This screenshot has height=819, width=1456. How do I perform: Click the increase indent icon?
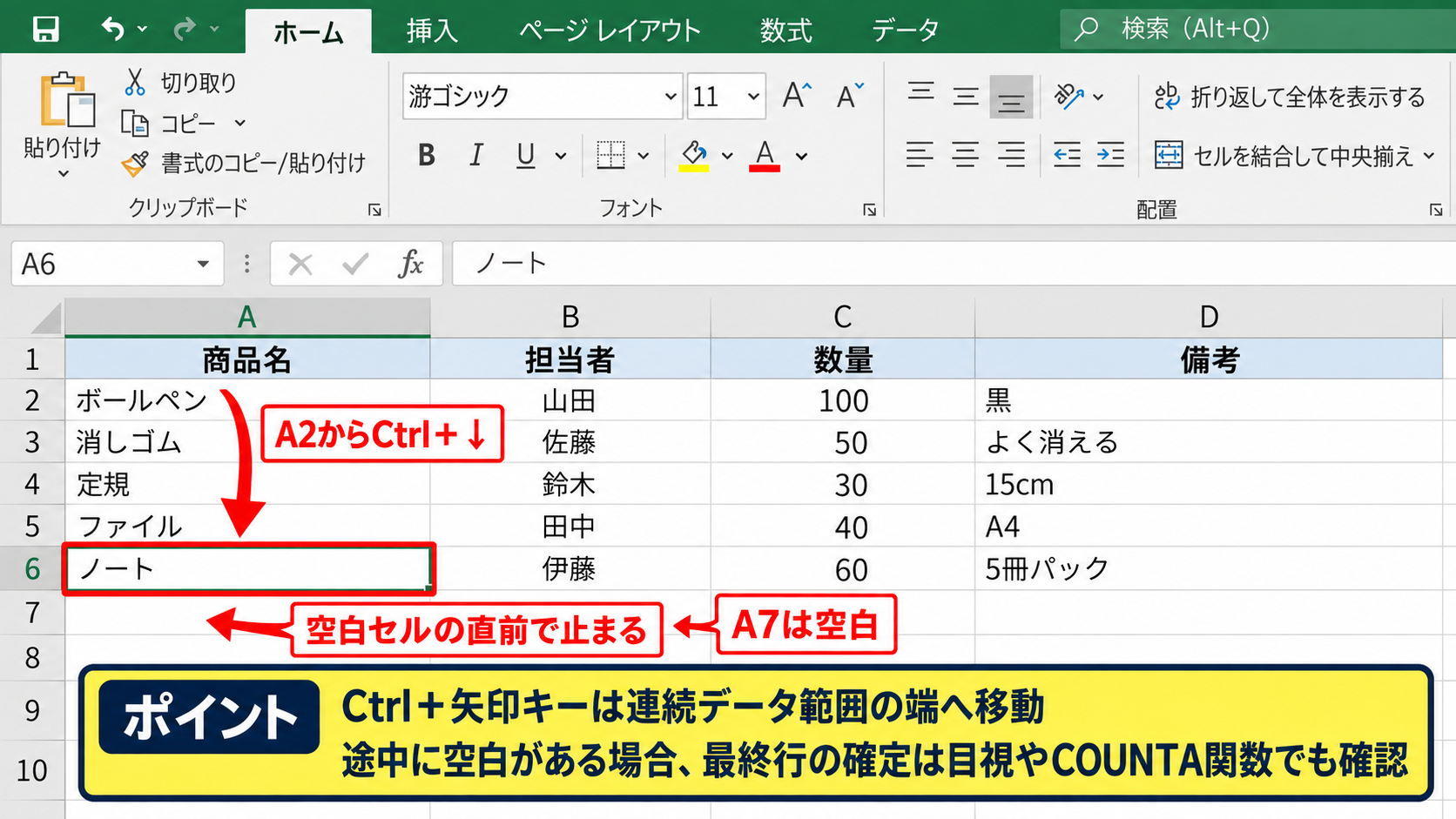point(1110,155)
